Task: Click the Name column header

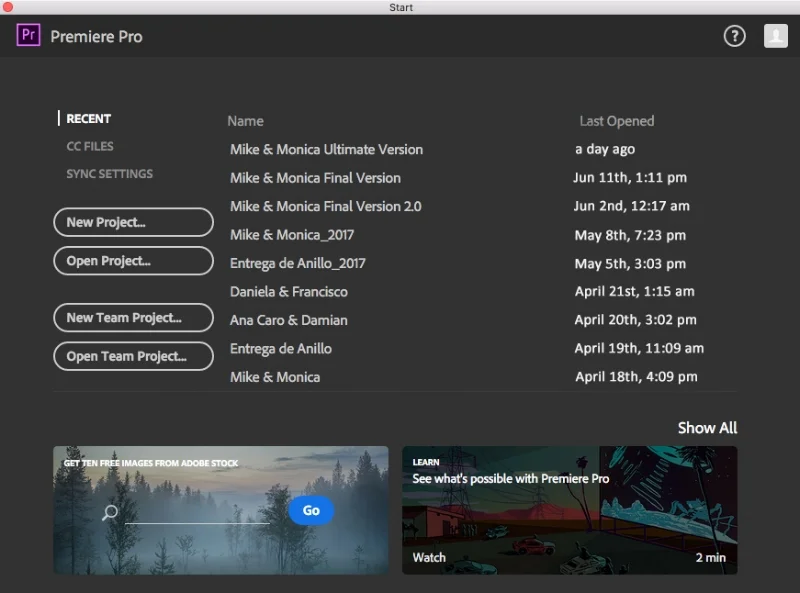Action: tap(245, 121)
